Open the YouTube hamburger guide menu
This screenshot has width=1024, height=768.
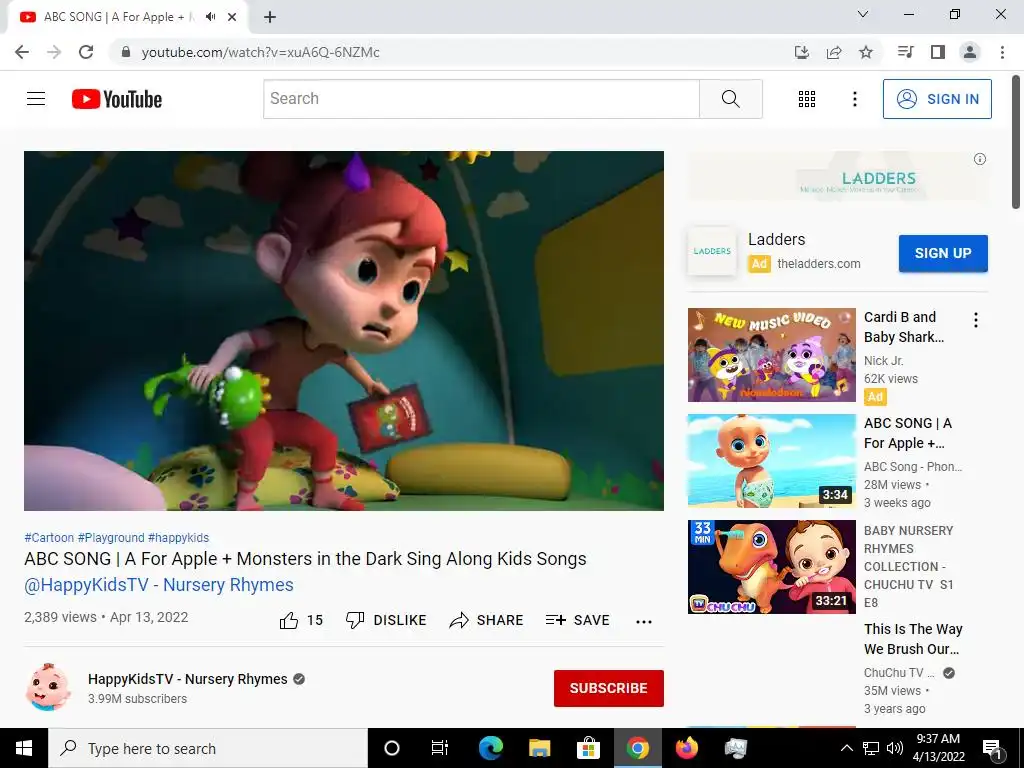pyautogui.click(x=36, y=99)
